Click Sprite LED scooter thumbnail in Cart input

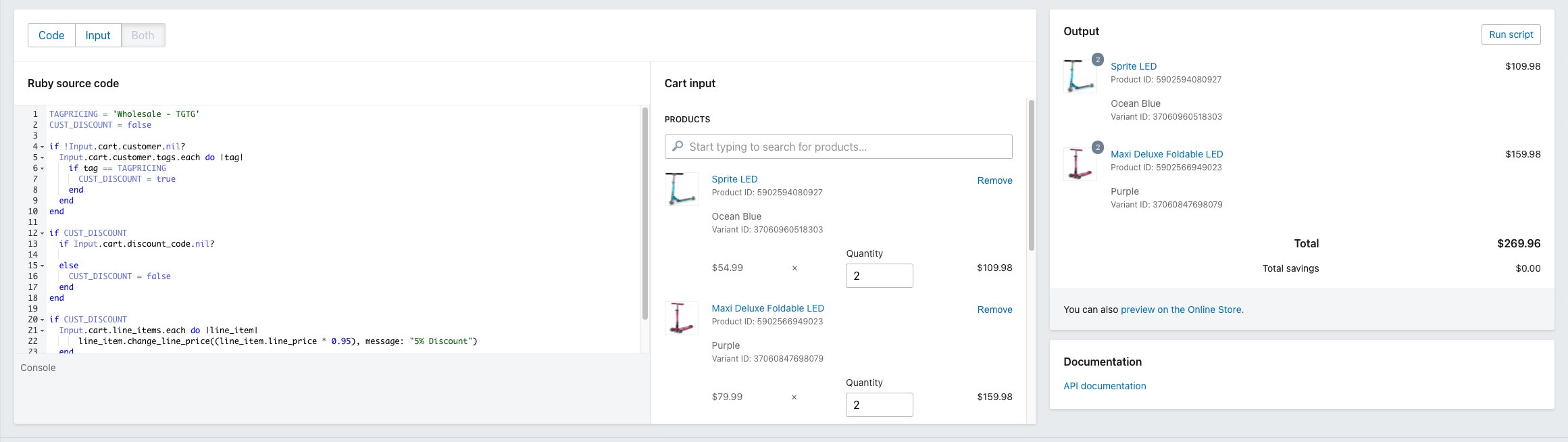(681, 189)
